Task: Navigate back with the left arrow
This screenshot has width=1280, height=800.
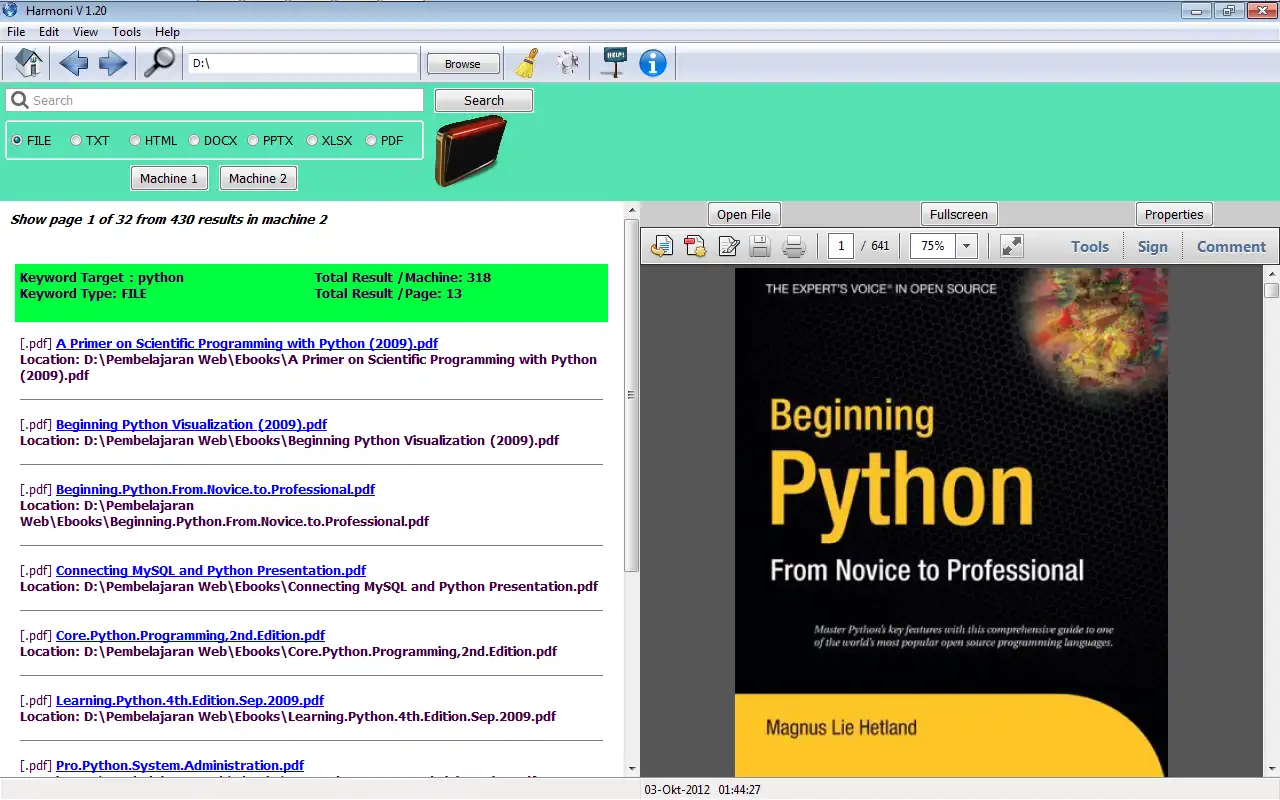Action: coord(74,64)
